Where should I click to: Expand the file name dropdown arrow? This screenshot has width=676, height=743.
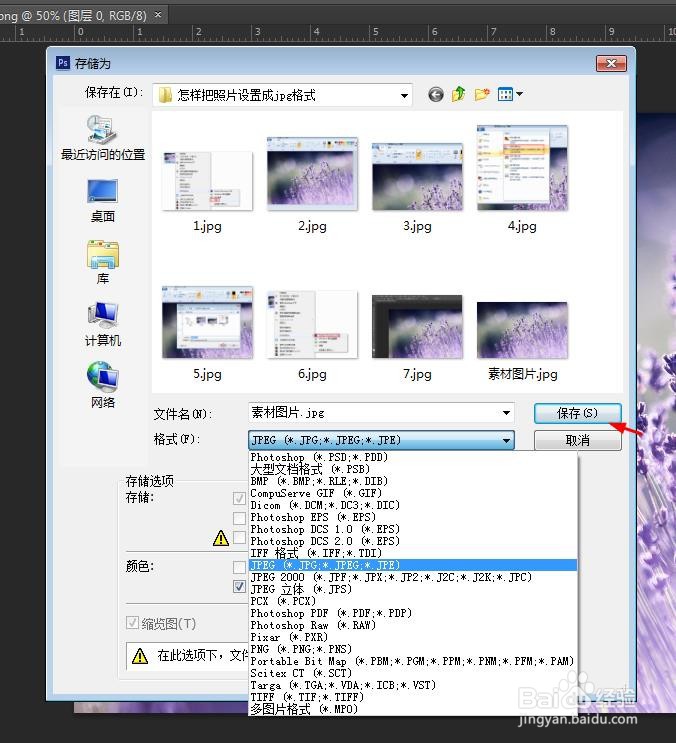coord(506,413)
